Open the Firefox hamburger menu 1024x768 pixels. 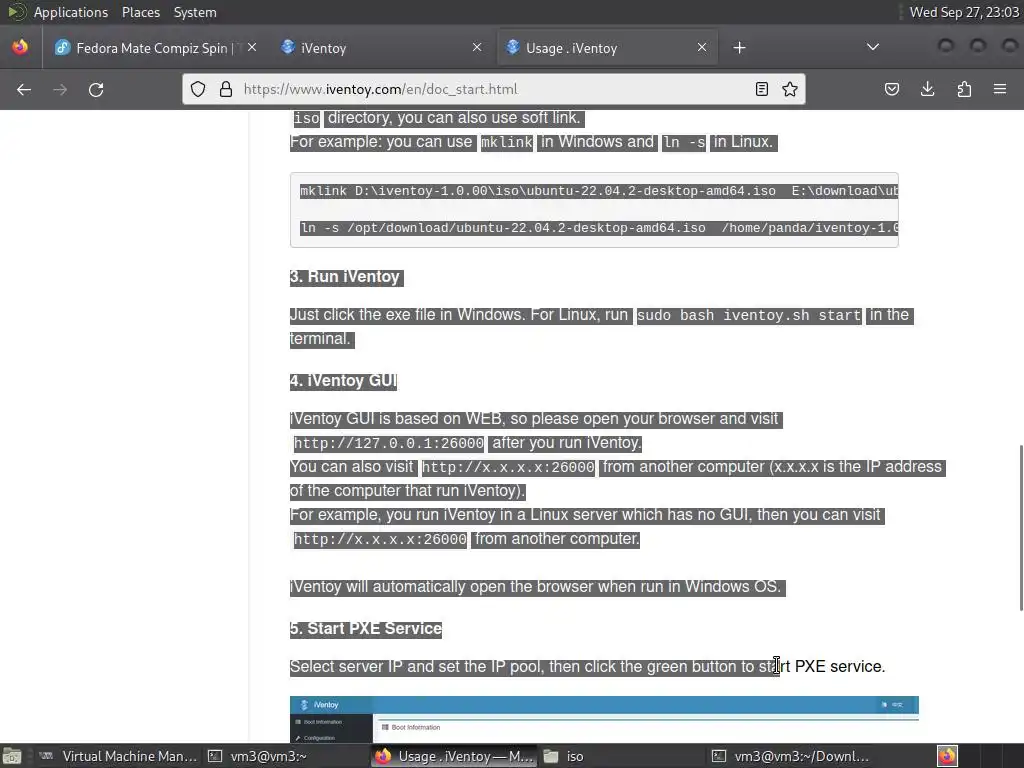[x=1000, y=89]
